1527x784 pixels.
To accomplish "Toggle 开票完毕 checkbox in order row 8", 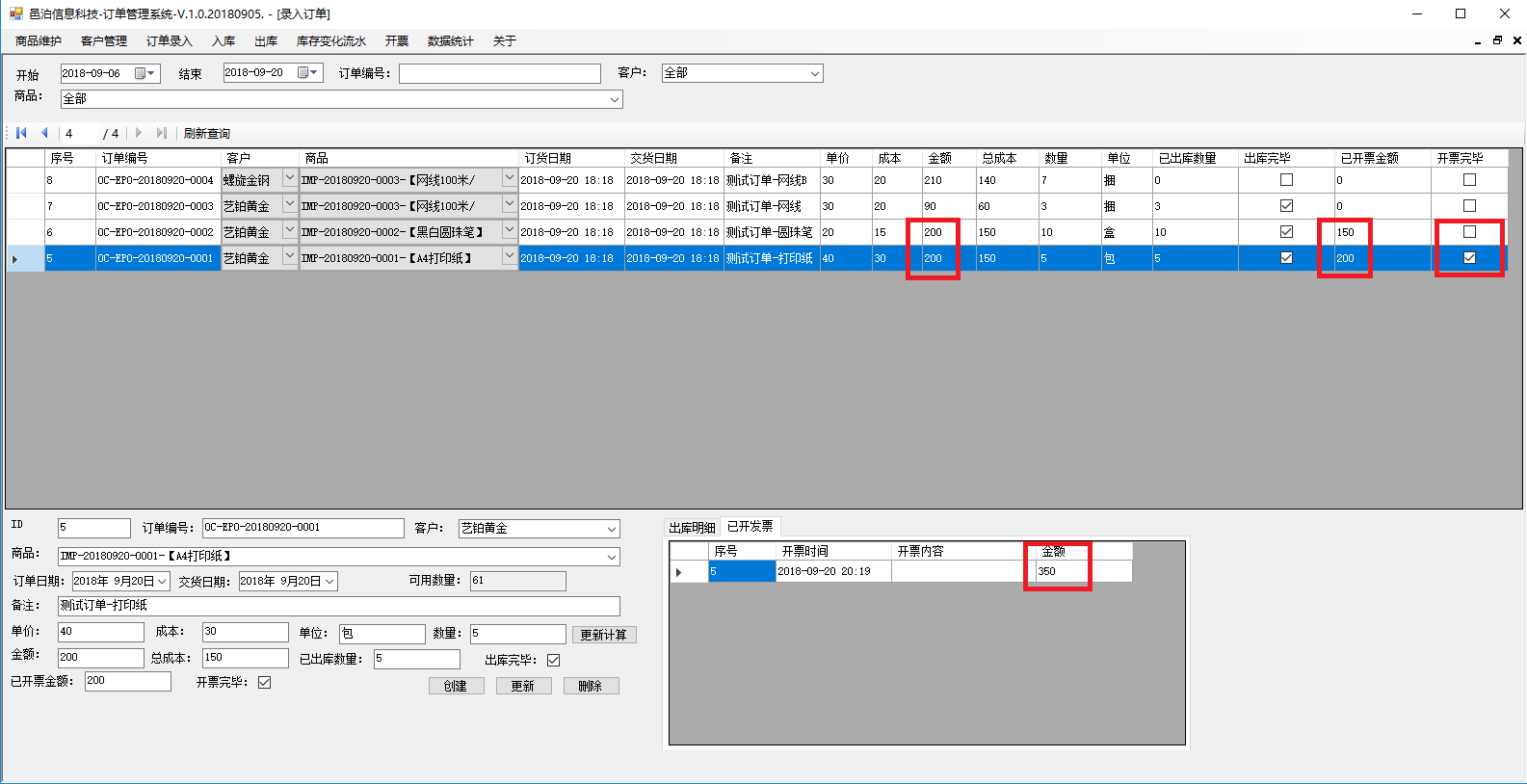I will (1469, 180).
